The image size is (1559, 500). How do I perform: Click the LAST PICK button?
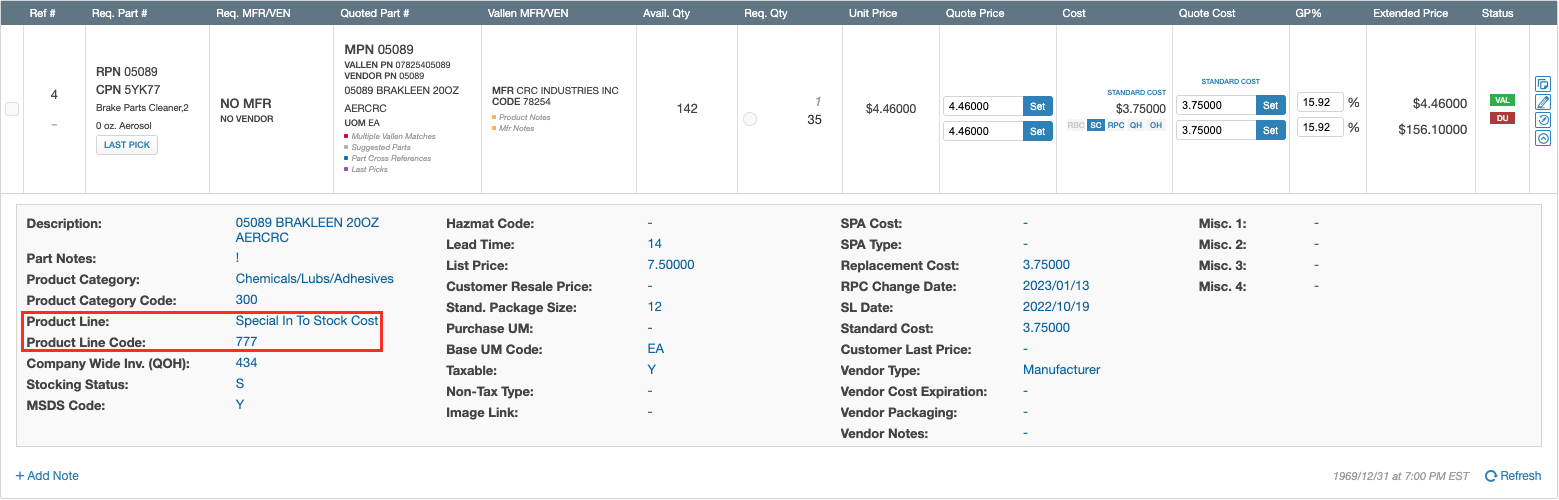point(127,145)
